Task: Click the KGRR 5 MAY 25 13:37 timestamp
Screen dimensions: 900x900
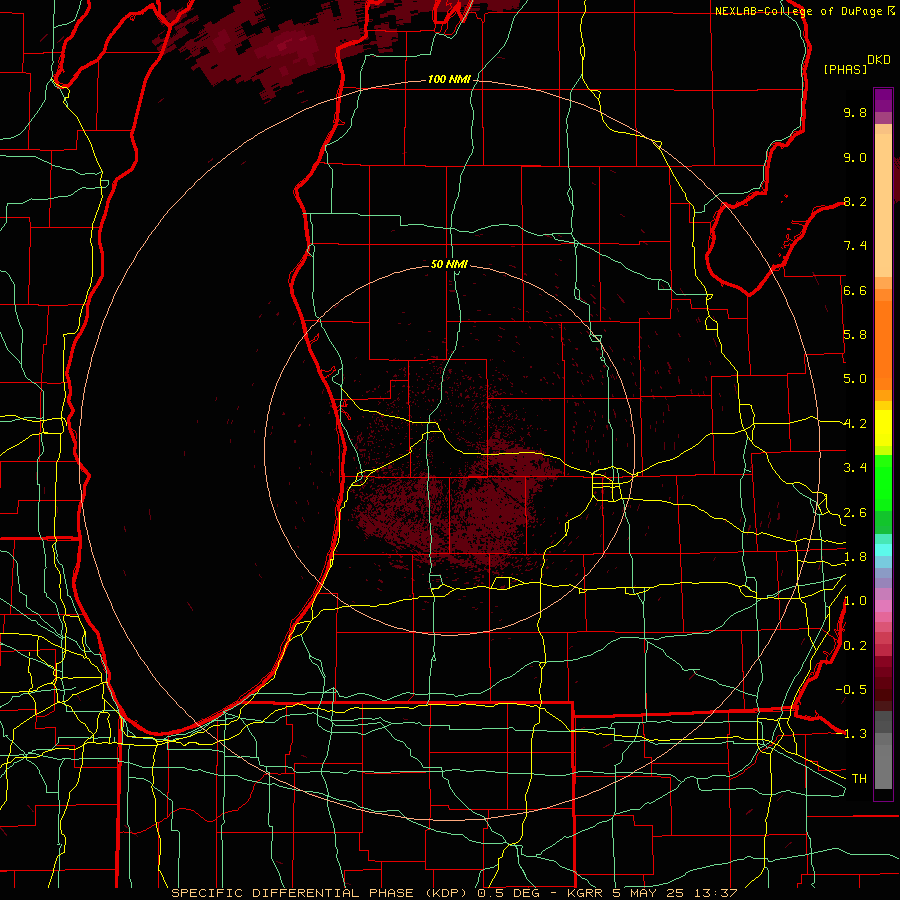Action: point(652,893)
